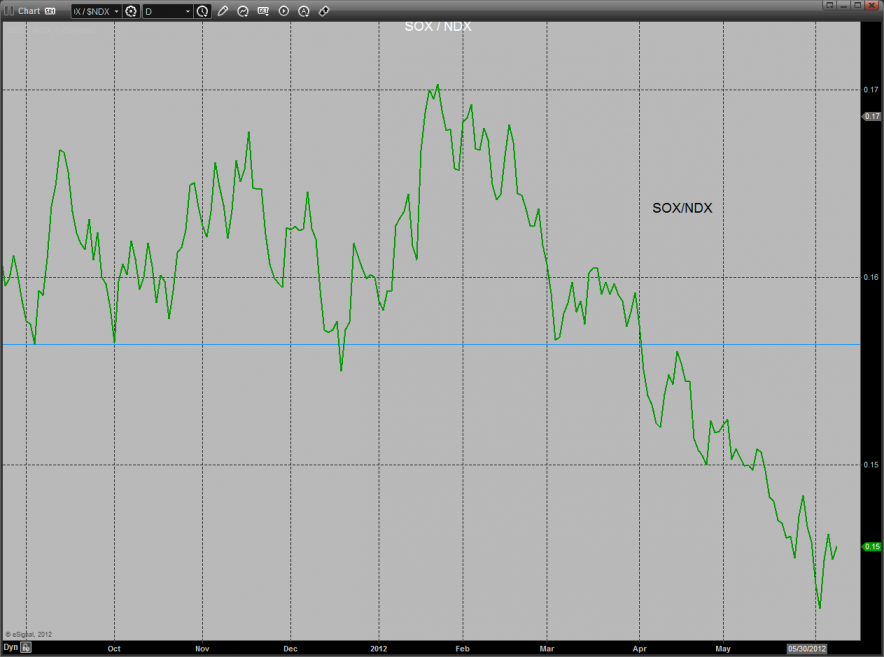The image size is (884, 657).
Task: Click the clock icon beside interval field
Action: [x=203, y=11]
